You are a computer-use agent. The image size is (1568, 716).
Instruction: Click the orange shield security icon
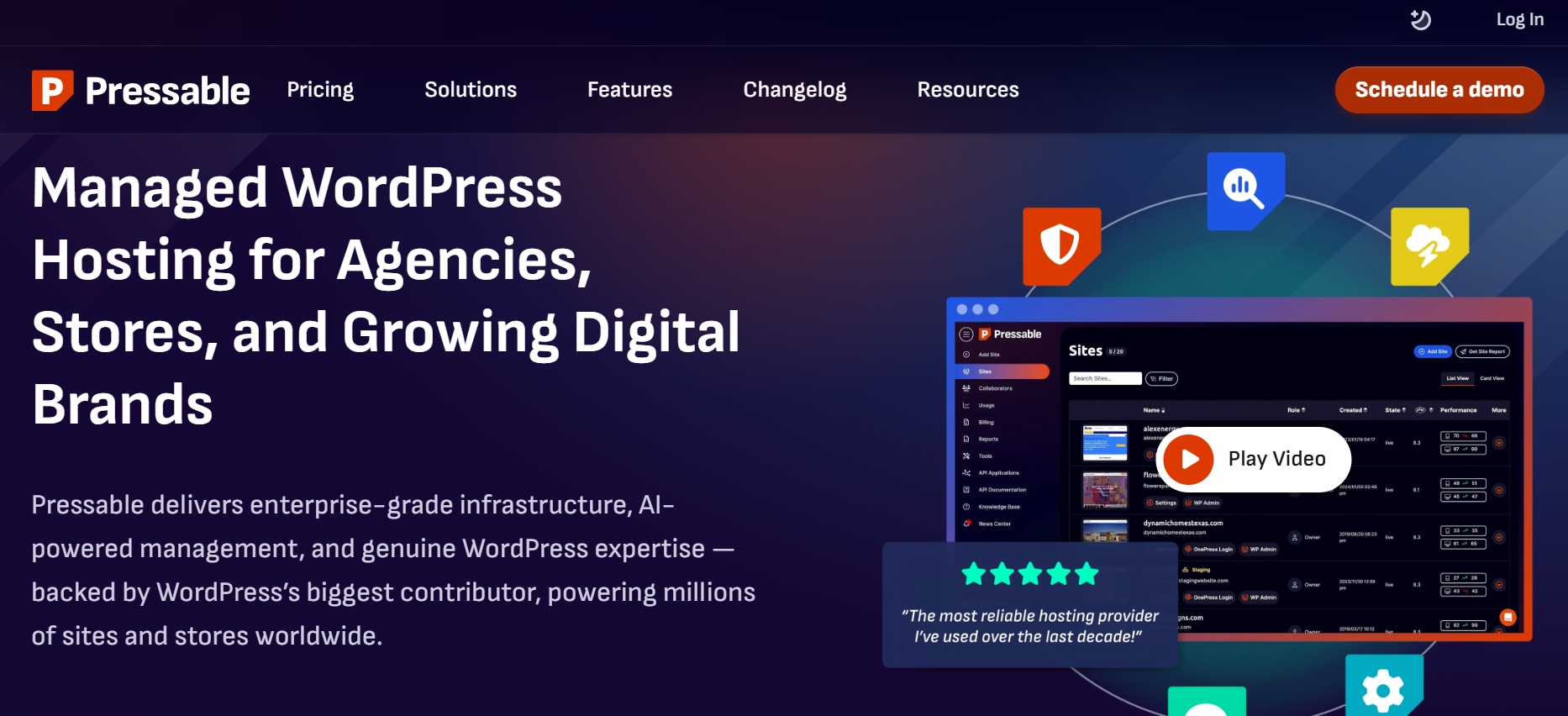coord(1061,246)
